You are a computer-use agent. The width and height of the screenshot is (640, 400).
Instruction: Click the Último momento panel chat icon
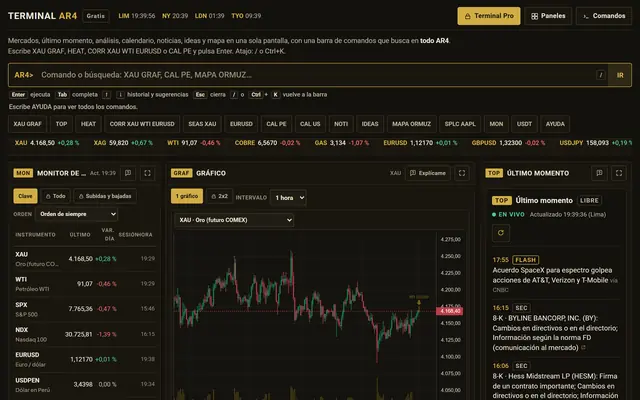coord(599,173)
